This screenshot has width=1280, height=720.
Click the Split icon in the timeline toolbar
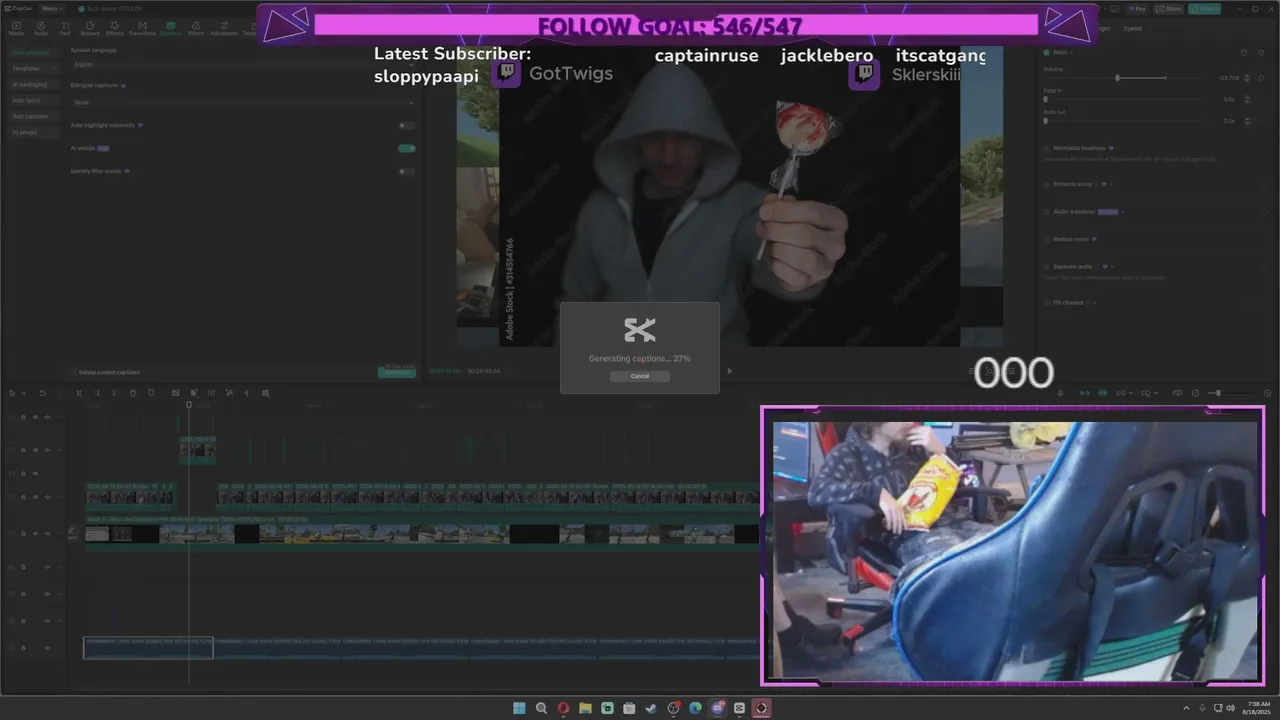79,393
